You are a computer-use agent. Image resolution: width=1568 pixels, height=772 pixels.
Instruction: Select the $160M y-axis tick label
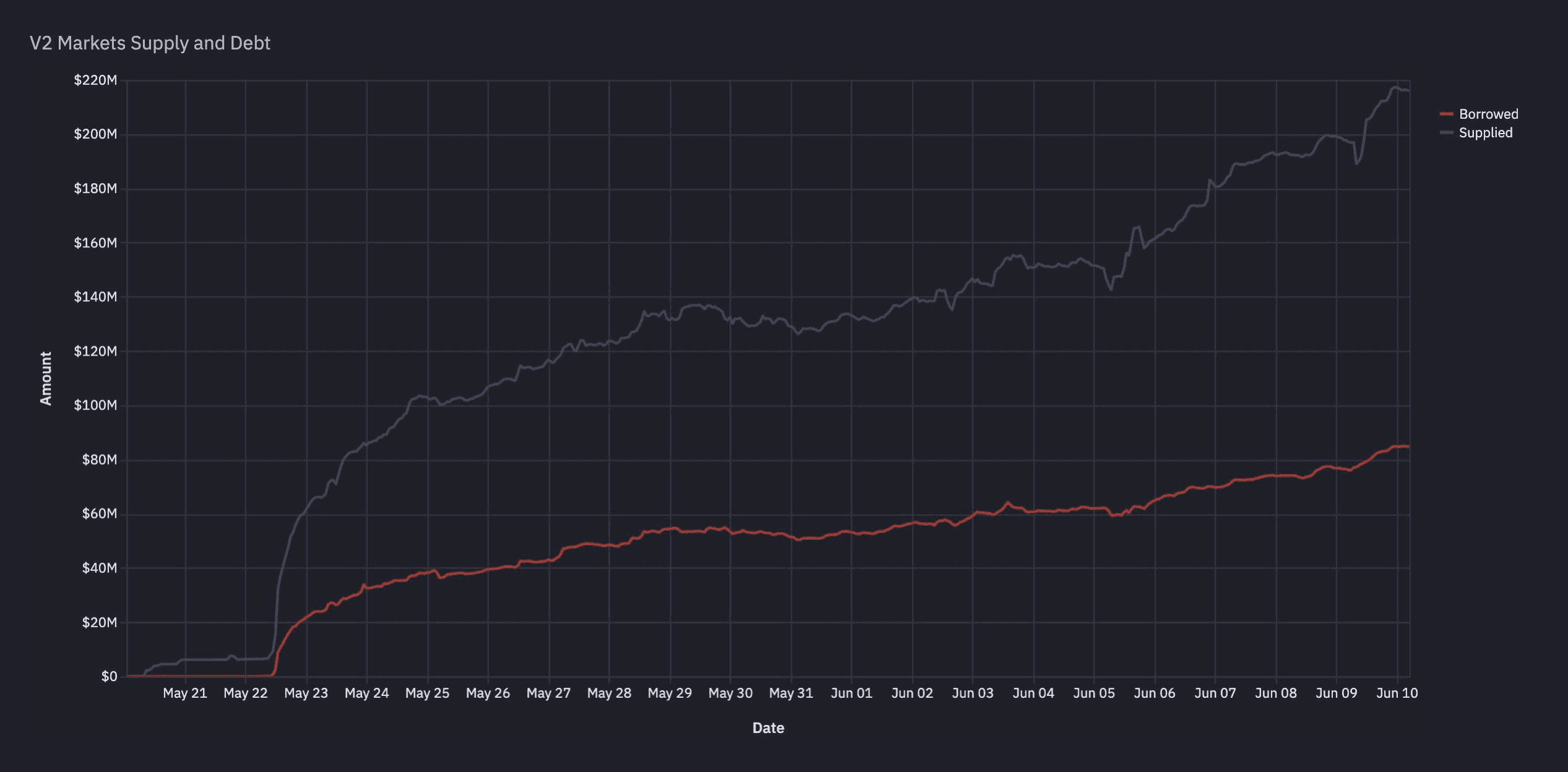(x=95, y=242)
